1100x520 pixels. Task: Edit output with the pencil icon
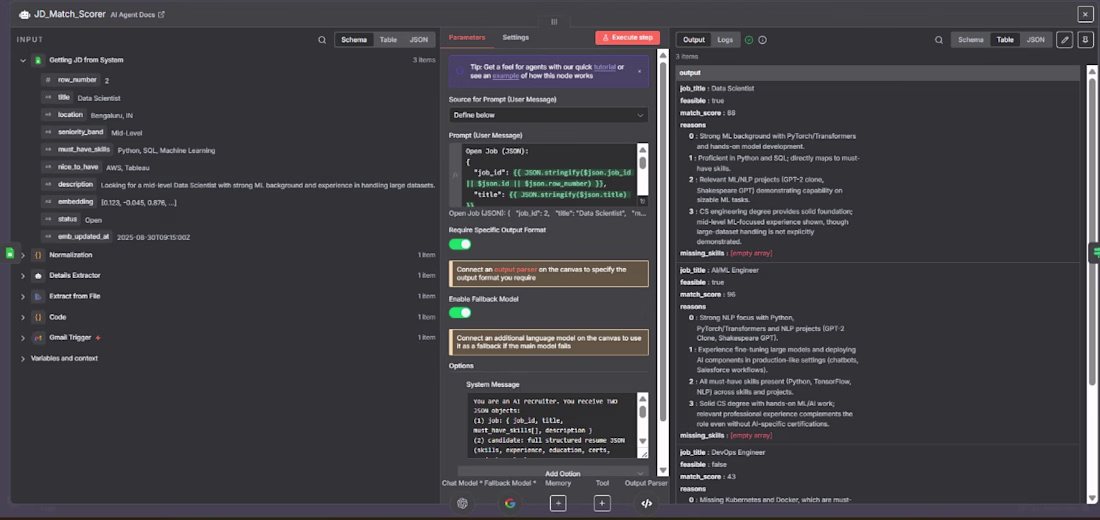click(1065, 40)
